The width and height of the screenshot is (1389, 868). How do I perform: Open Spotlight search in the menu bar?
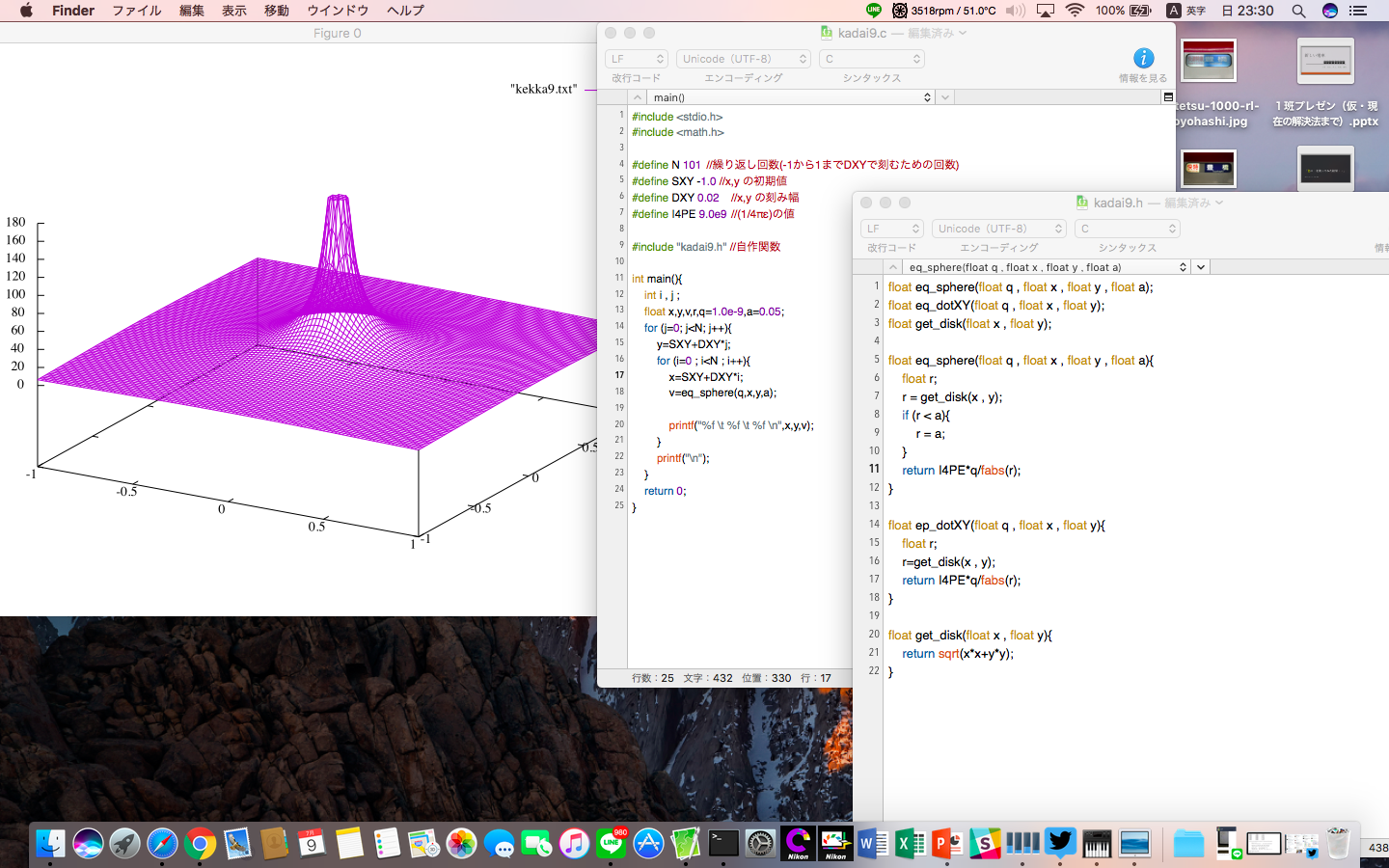point(1298,11)
